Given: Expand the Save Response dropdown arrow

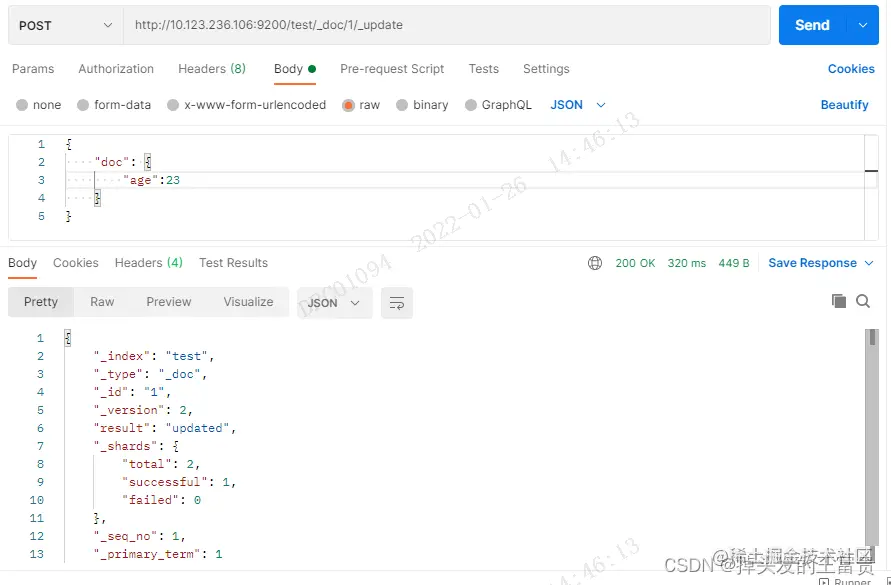Looking at the screenshot, I should pyautogui.click(x=869, y=263).
